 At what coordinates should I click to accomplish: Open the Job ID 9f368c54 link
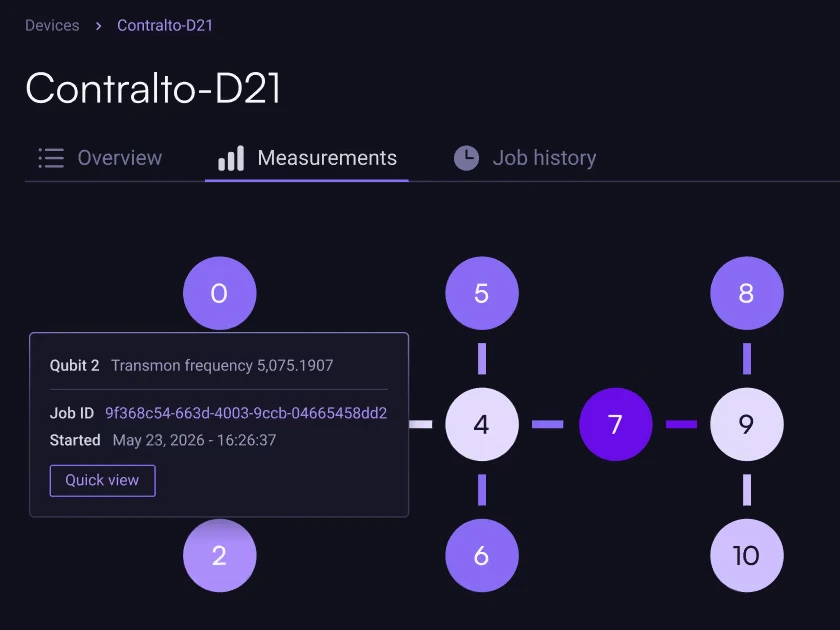coord(246,413)
